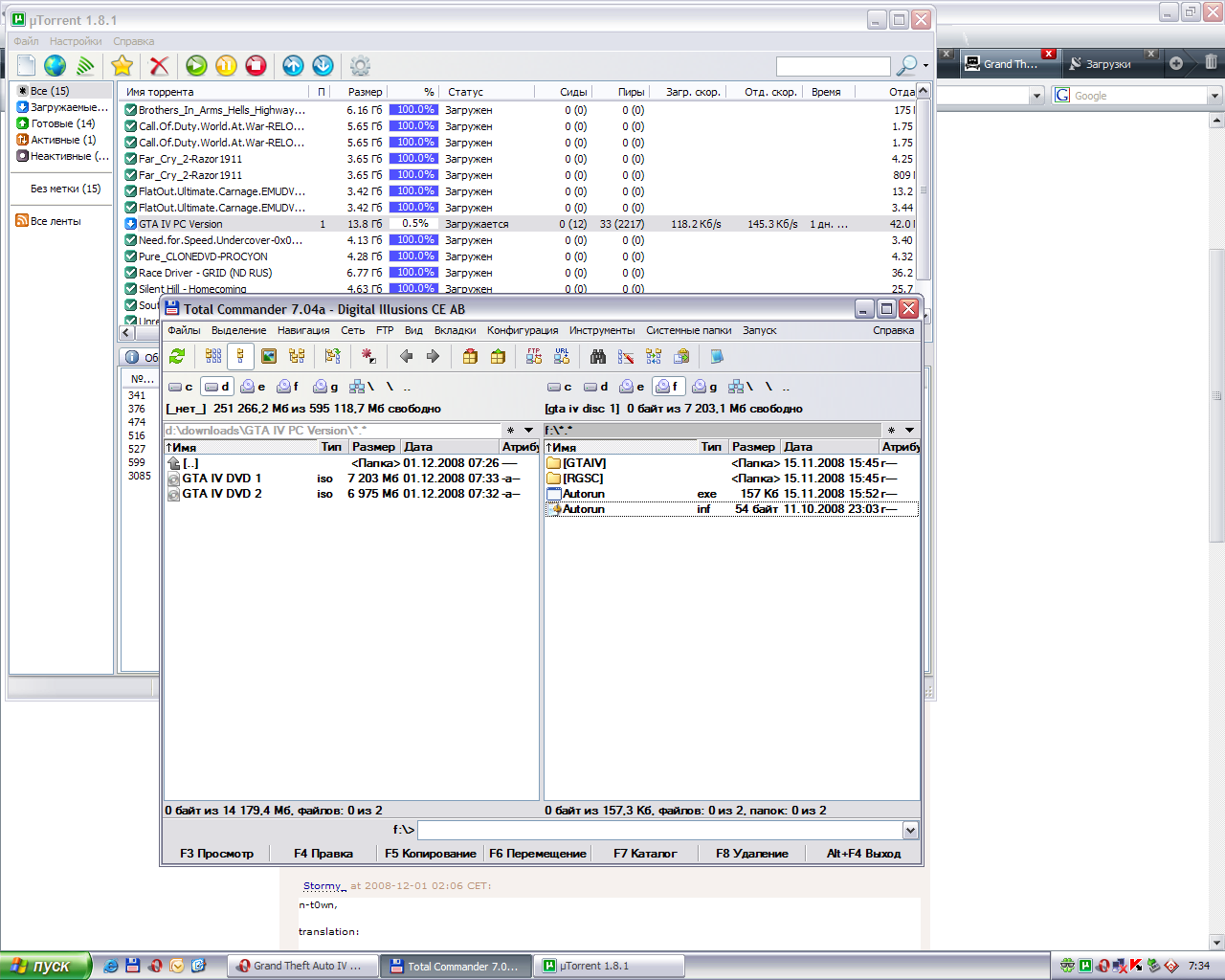1225x980 pixels.
Task: Open the Выделение menu
Action: [x=238, y=330]
